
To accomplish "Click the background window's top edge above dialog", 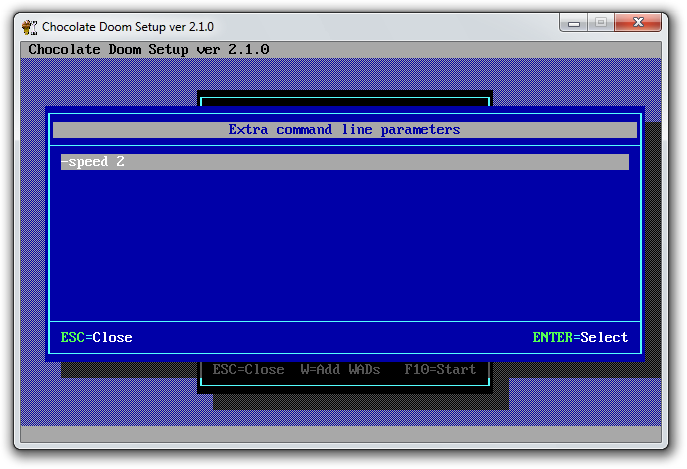I will click(x=344, y=97).
